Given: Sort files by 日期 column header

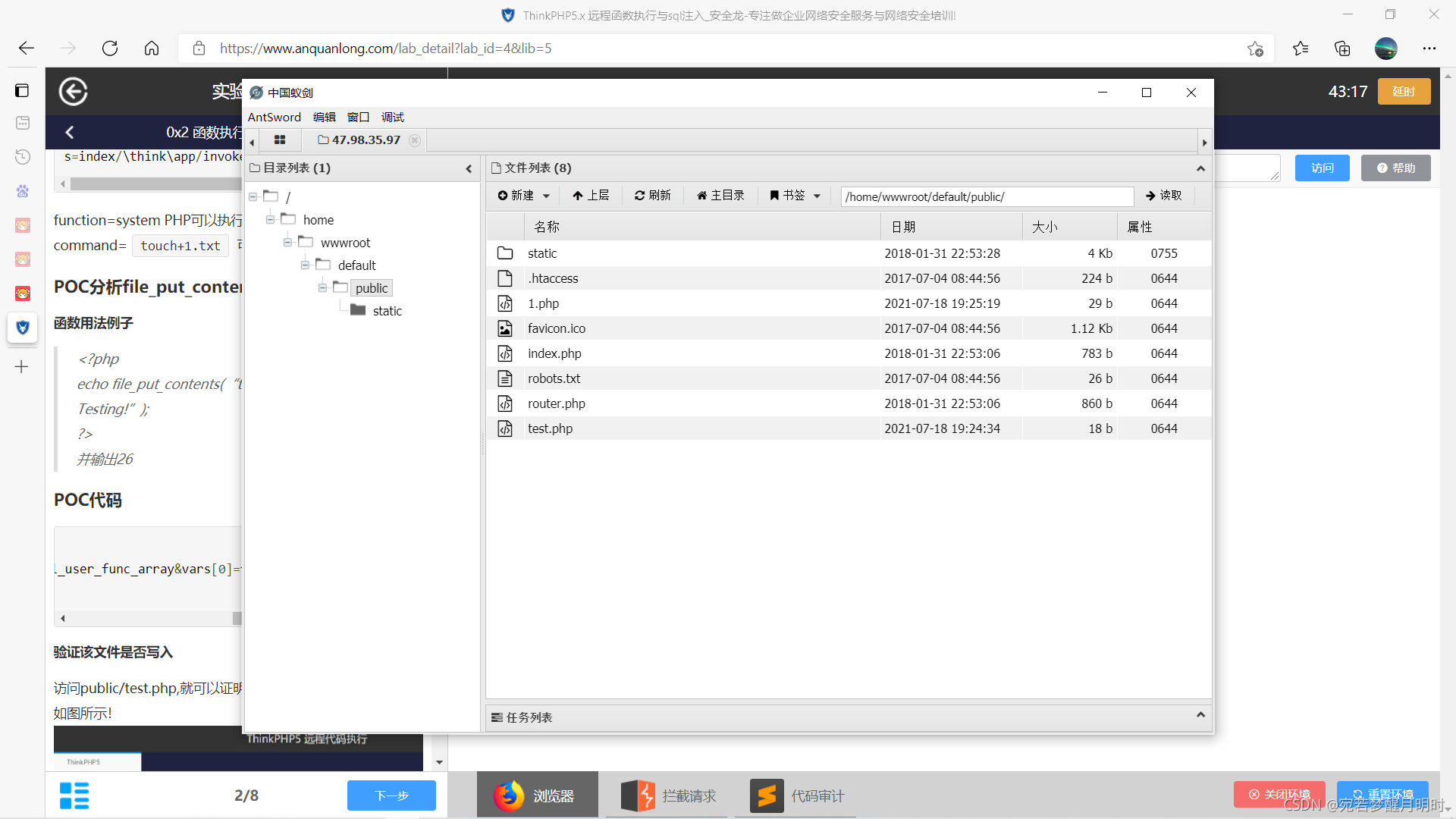Looking at the screenshot, I should point(952,227).
